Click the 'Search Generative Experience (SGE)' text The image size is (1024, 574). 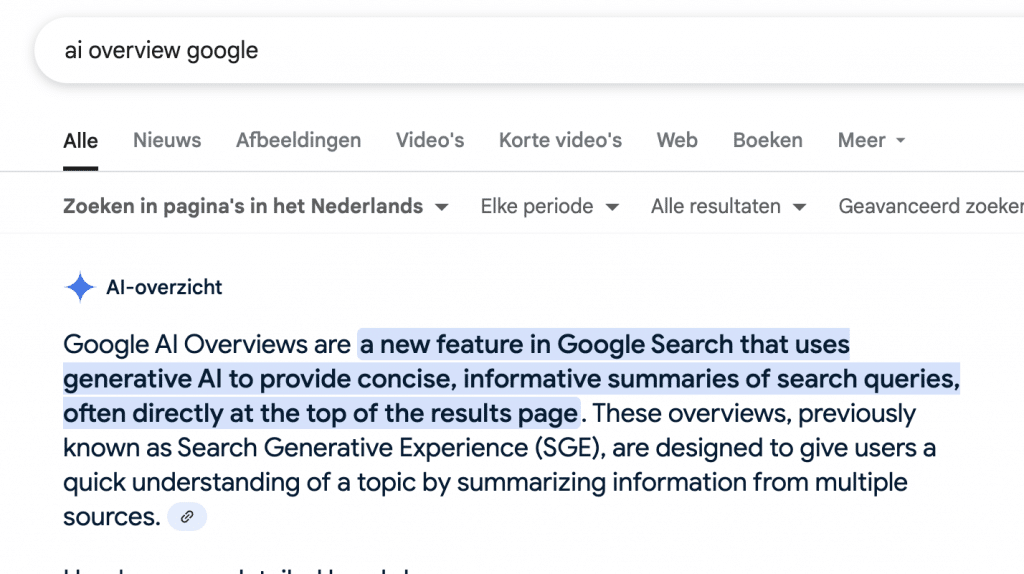(389, 448)
